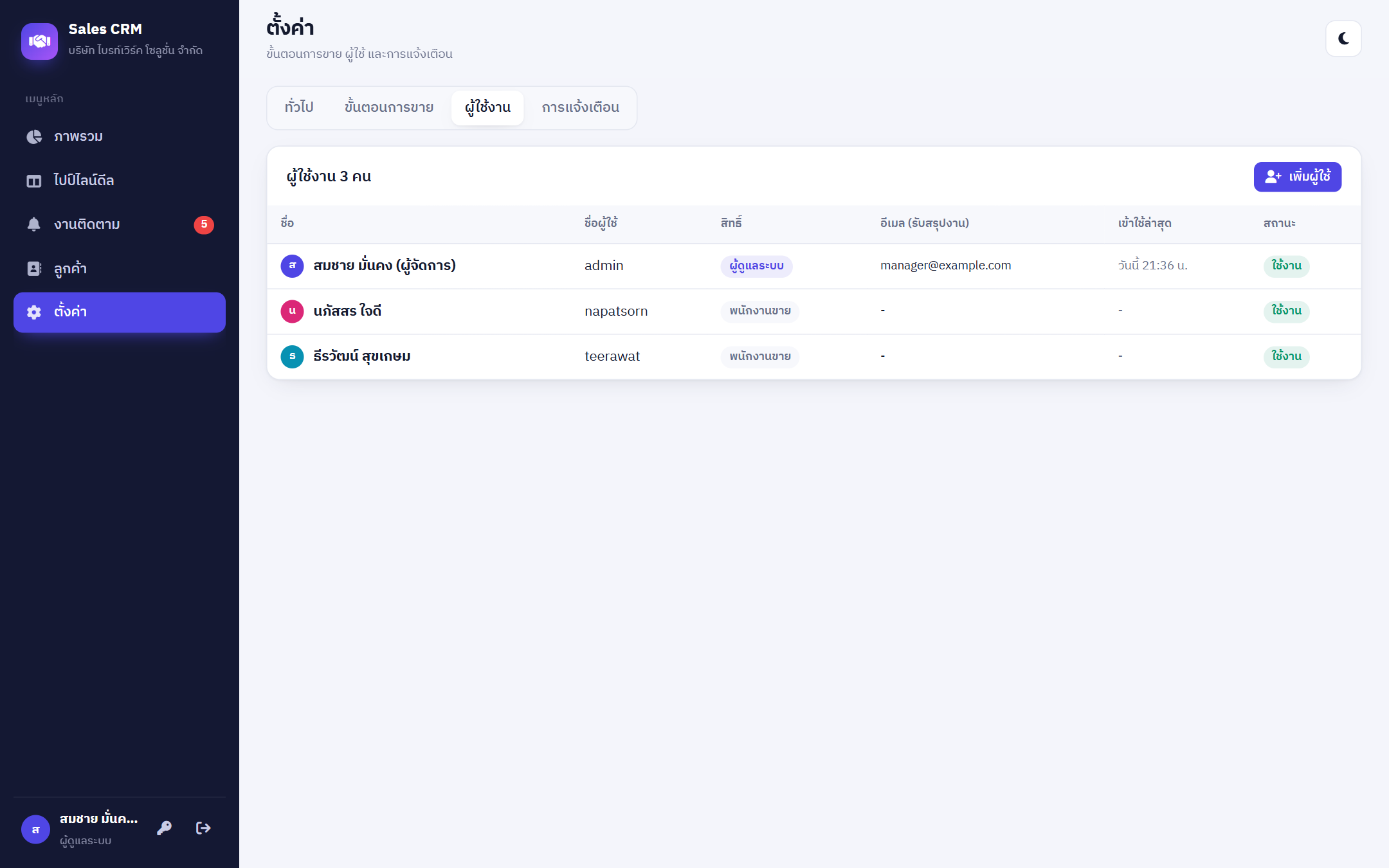Click username napatsorn cell
The width and height of the screenshot is (1389, 868).
616,311
